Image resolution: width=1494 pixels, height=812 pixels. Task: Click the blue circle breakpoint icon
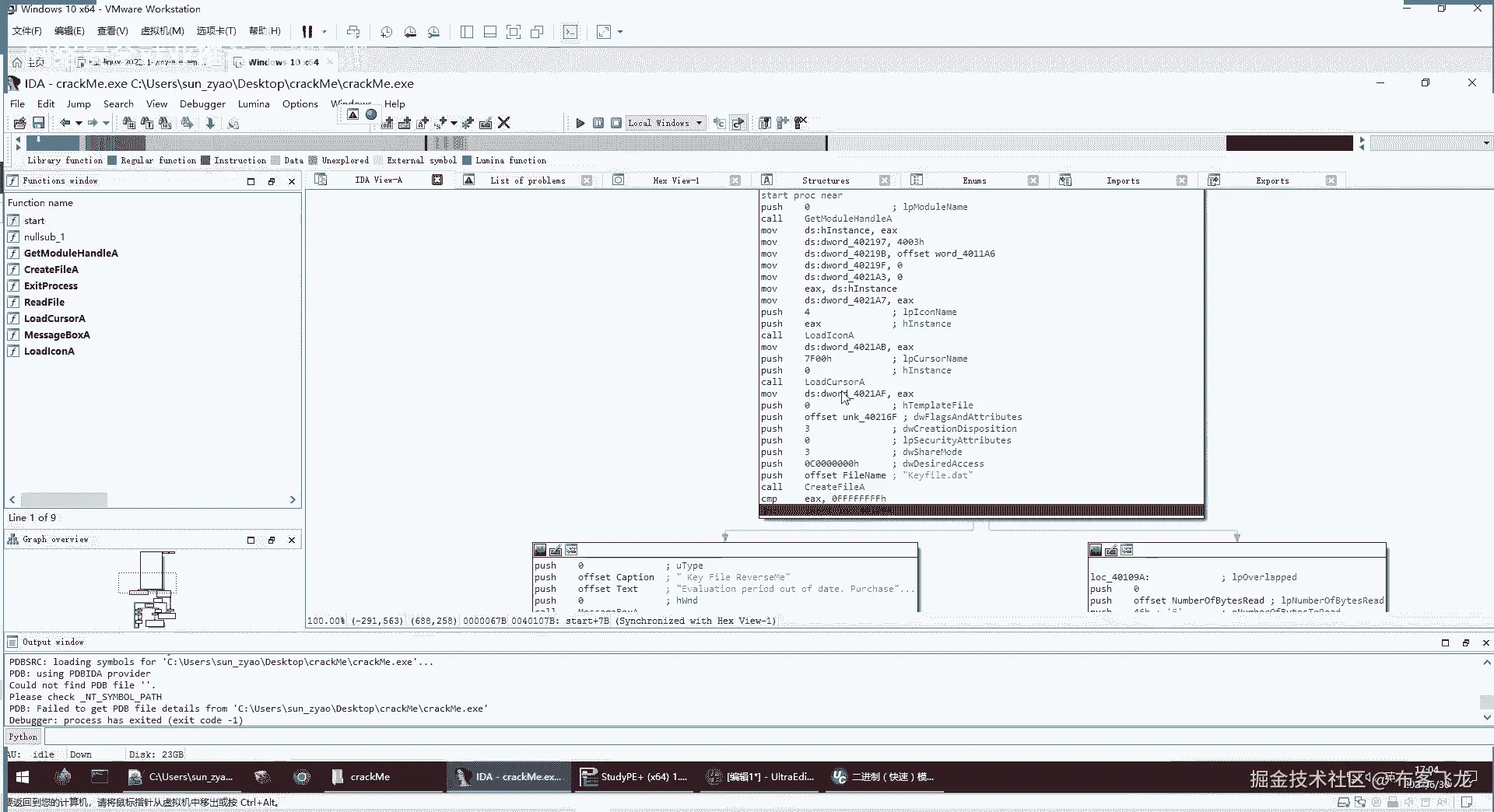point(371,115)
